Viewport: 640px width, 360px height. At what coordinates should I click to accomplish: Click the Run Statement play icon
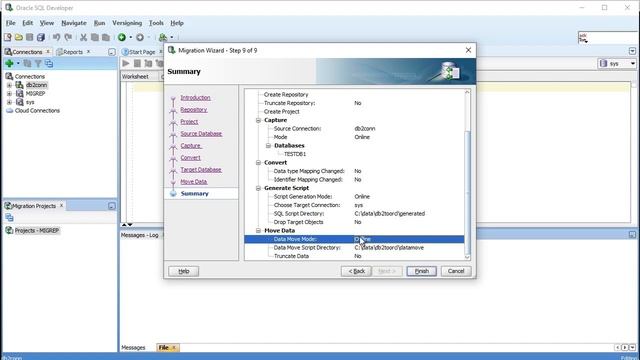(126, 63)
